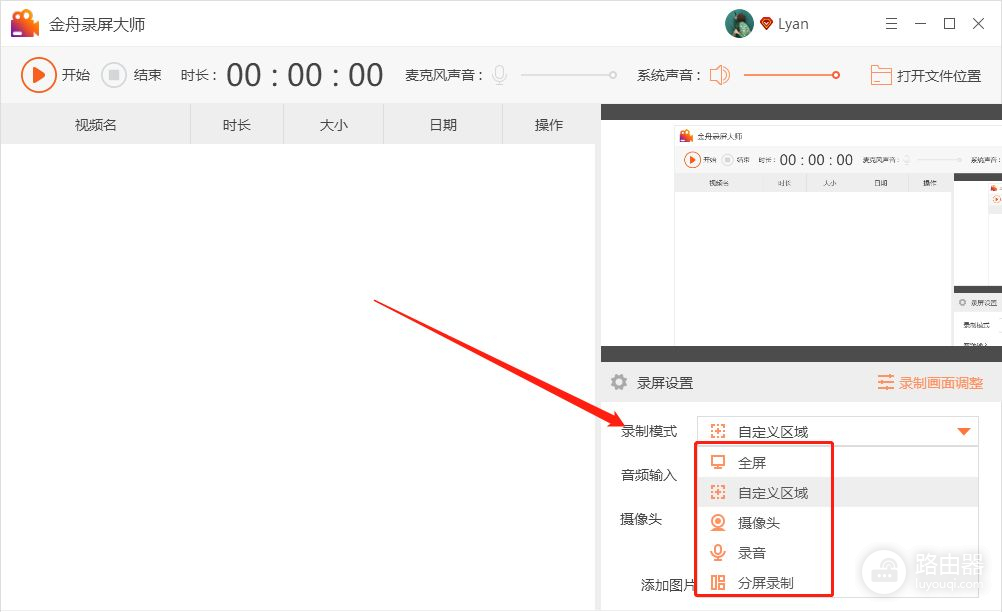Click the 视频名 column header
1002x612 pixels.
pyautogui.click(x=96, y=125)
